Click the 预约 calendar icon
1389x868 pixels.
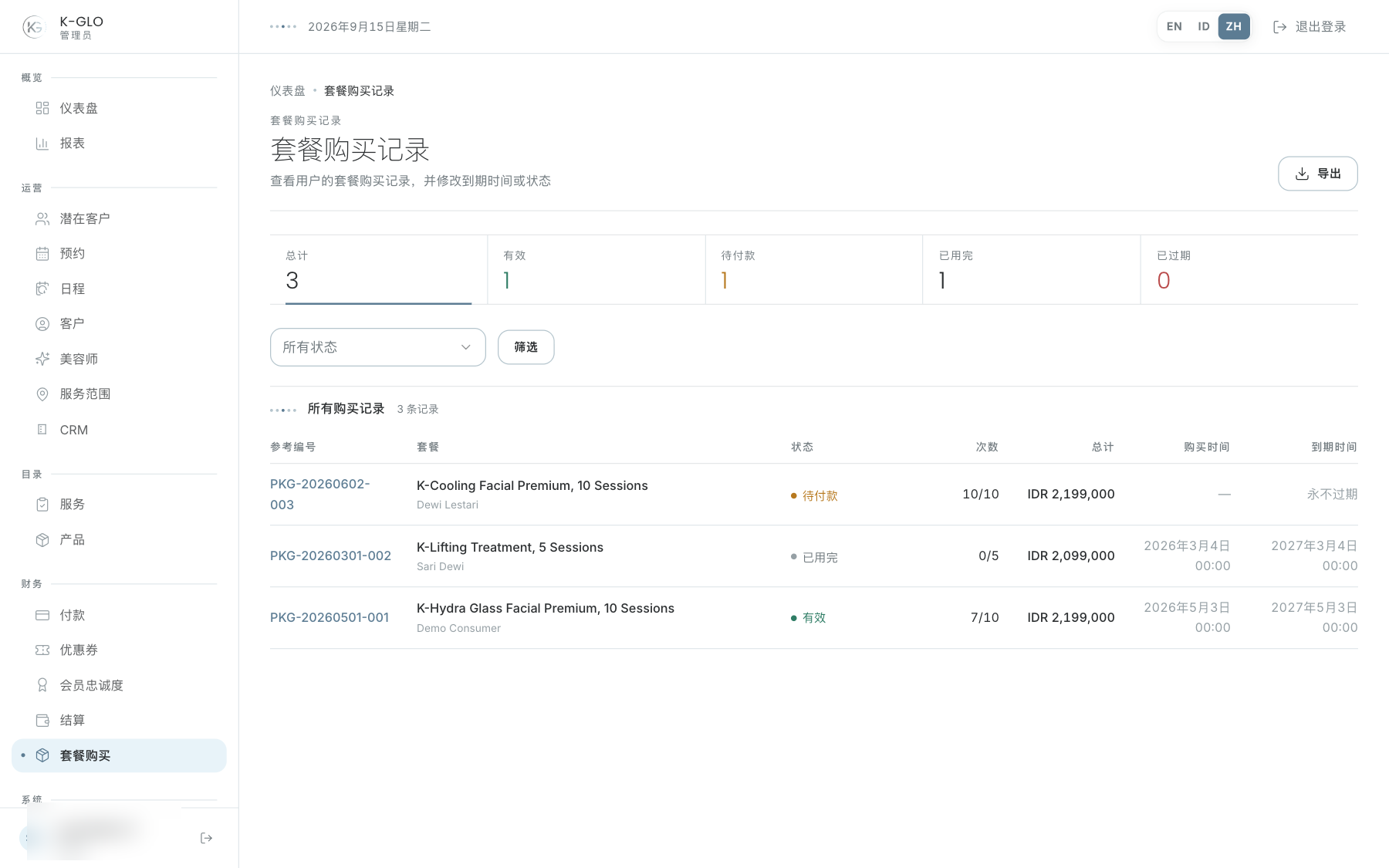click(x=42, y=254)
